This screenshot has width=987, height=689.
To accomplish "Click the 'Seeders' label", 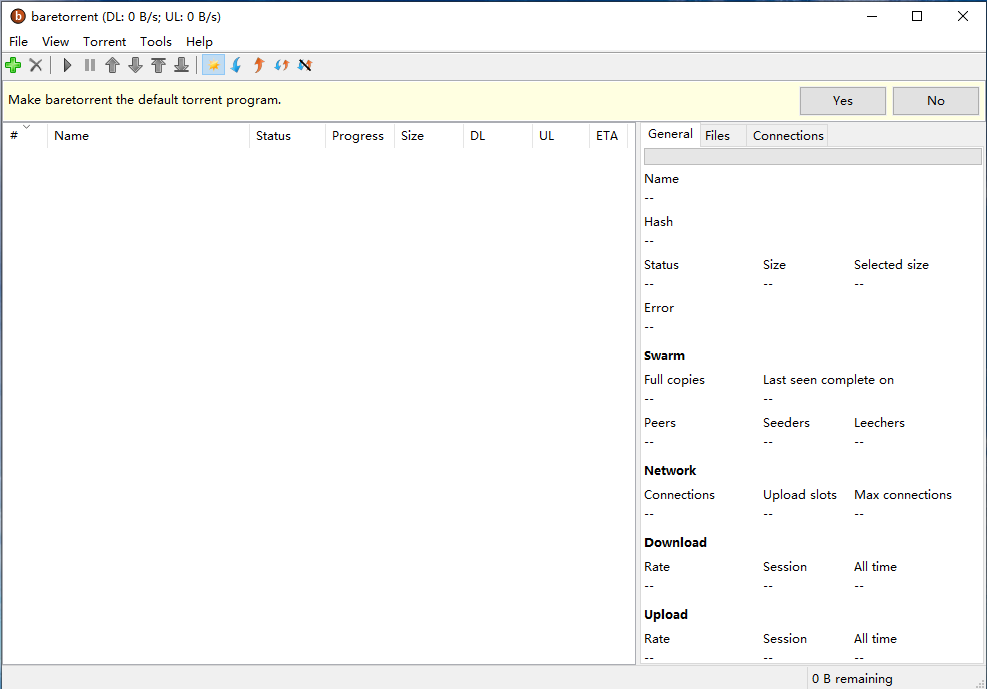I will click(786, 422).
